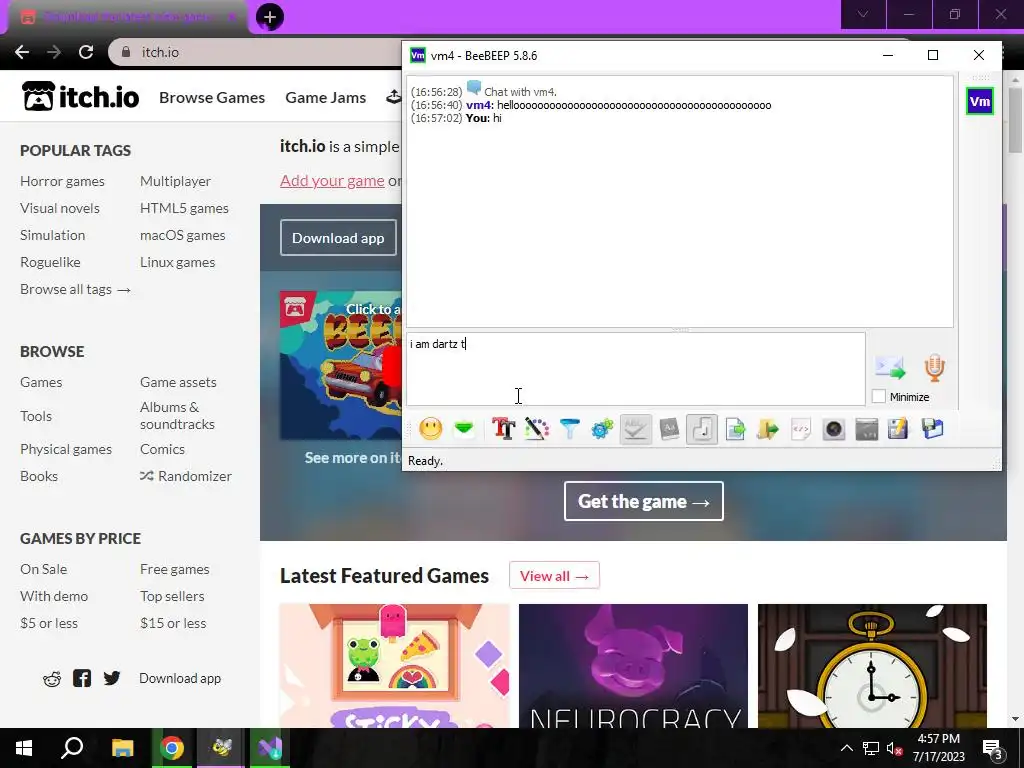The image size is (1024, 768).
Task: Open chat settings gears icon
Action: [602, 429]
